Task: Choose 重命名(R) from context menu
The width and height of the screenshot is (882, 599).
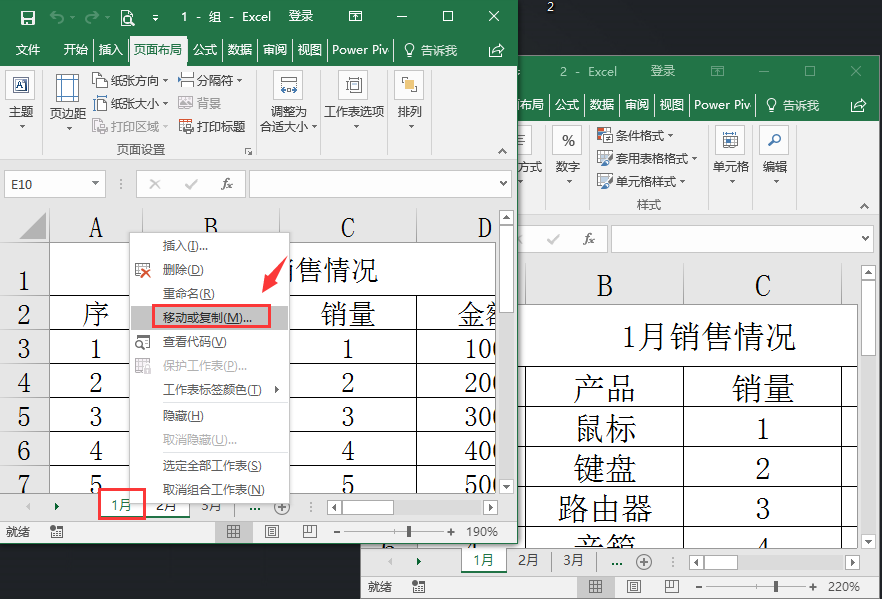Action: coord(209,294)
